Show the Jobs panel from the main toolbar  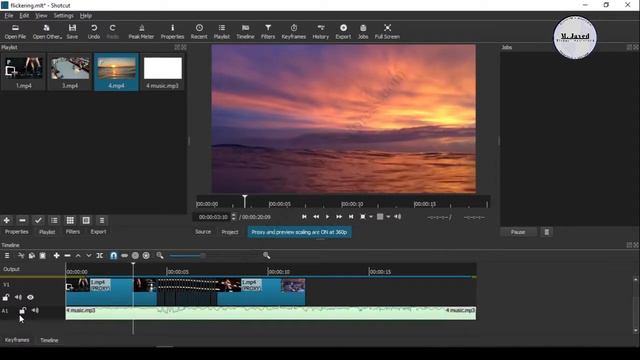coord(363,31)
